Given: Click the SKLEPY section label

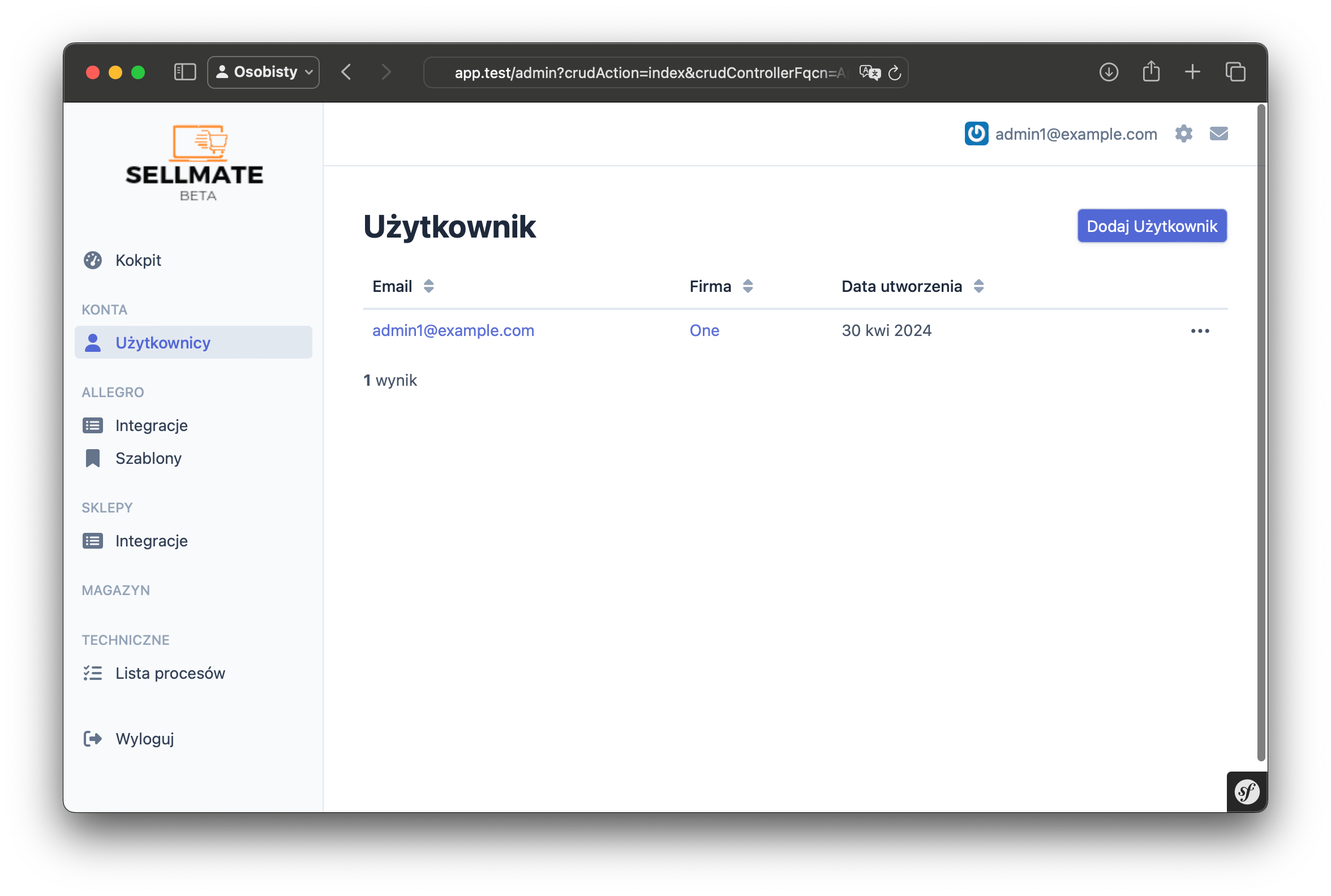Looking at the screenshot, I should (x=107, y=507).
